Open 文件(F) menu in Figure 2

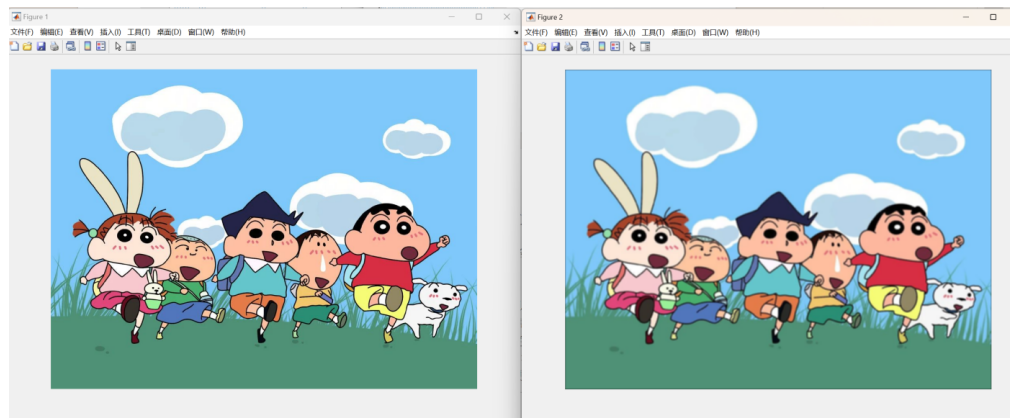(x=536, y=32)
